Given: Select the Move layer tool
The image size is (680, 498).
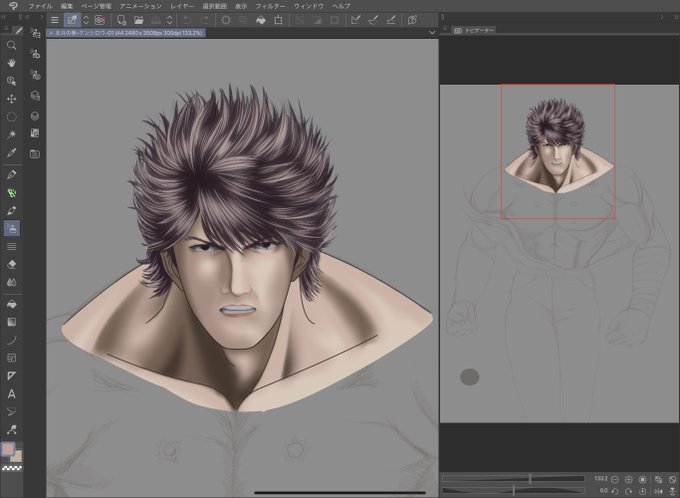Looking at the screenshot, I should 12,99.
